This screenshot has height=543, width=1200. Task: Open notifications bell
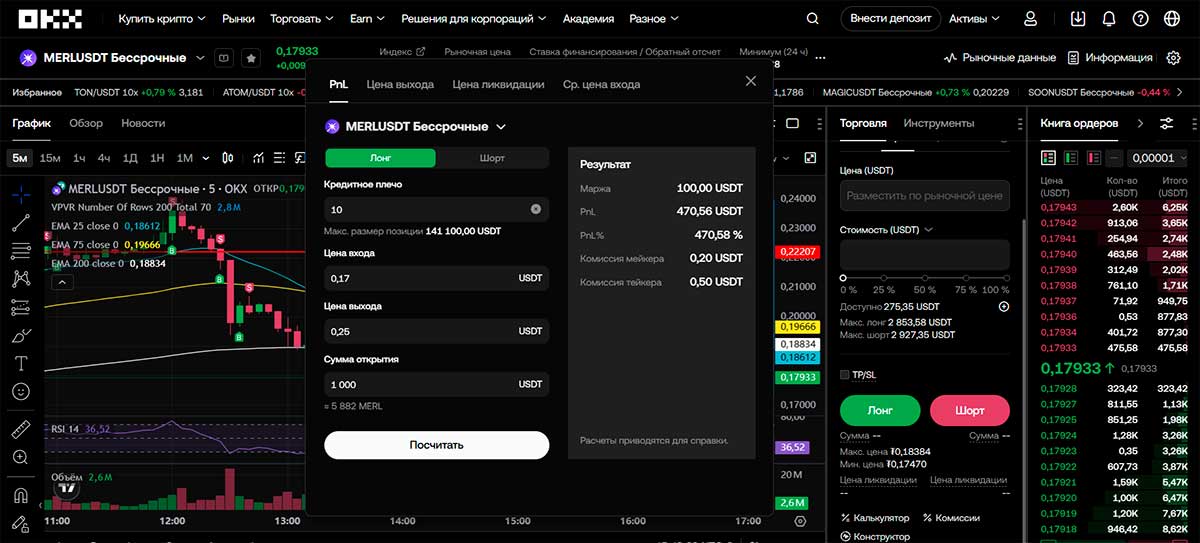1109,18
